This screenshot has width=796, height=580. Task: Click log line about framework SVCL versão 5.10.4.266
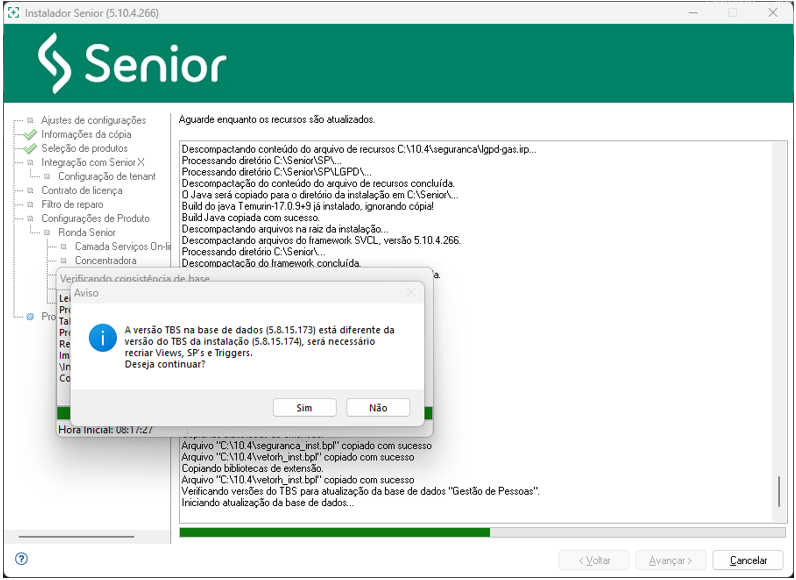[x=321, y=241]
